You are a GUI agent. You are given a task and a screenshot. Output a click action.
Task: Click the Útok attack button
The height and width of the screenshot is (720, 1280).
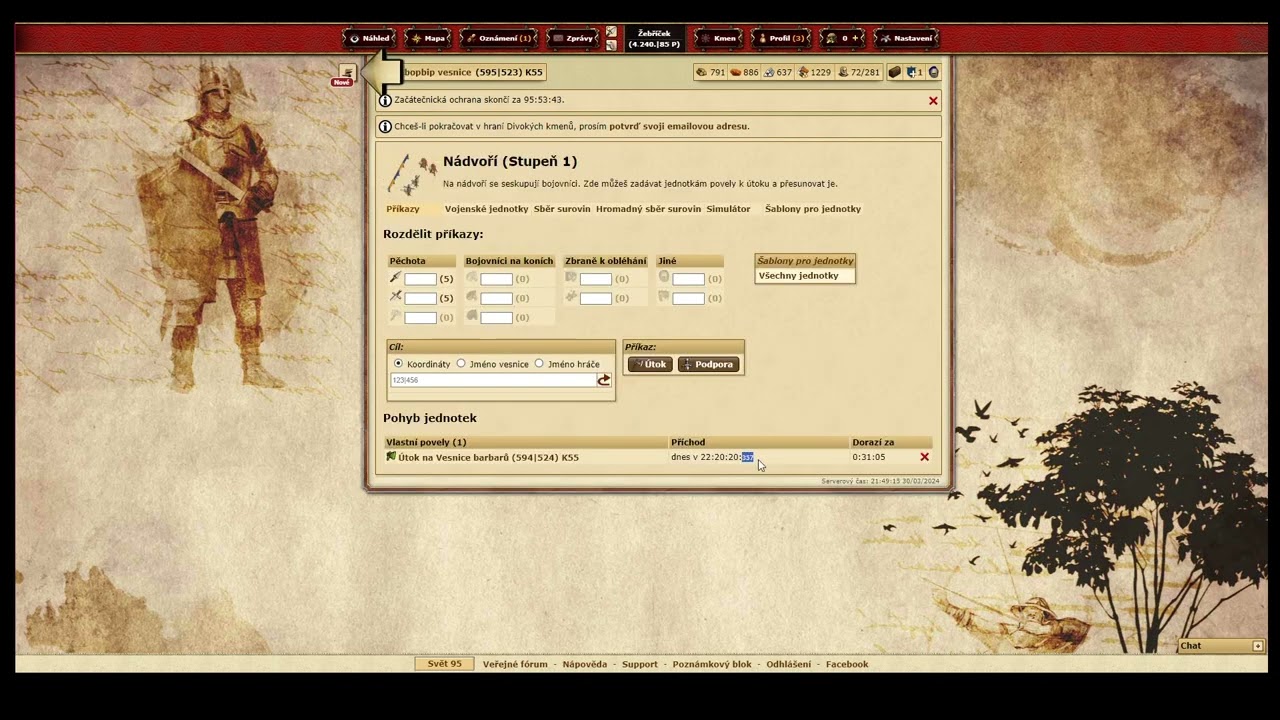click(650, 364)
